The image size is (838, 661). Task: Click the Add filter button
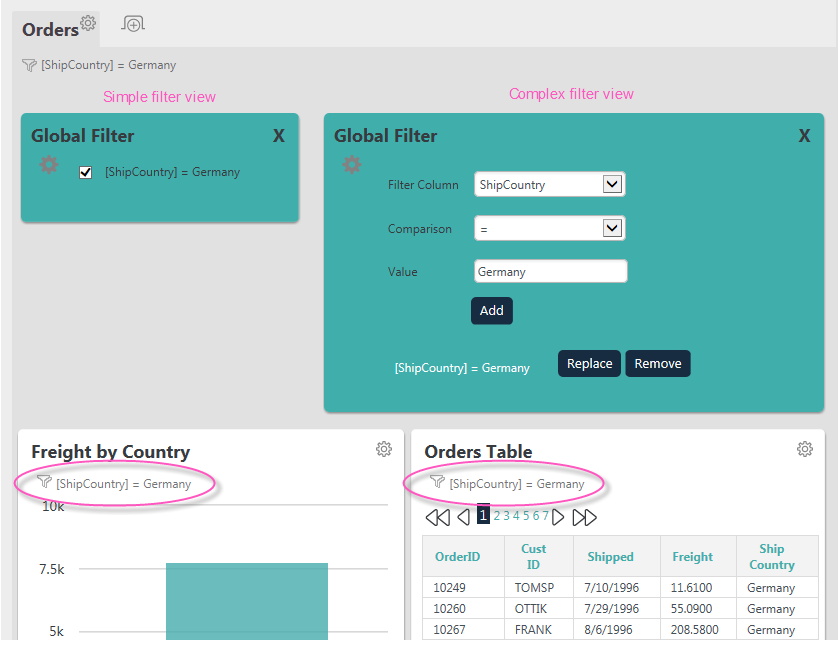(492, 310)
